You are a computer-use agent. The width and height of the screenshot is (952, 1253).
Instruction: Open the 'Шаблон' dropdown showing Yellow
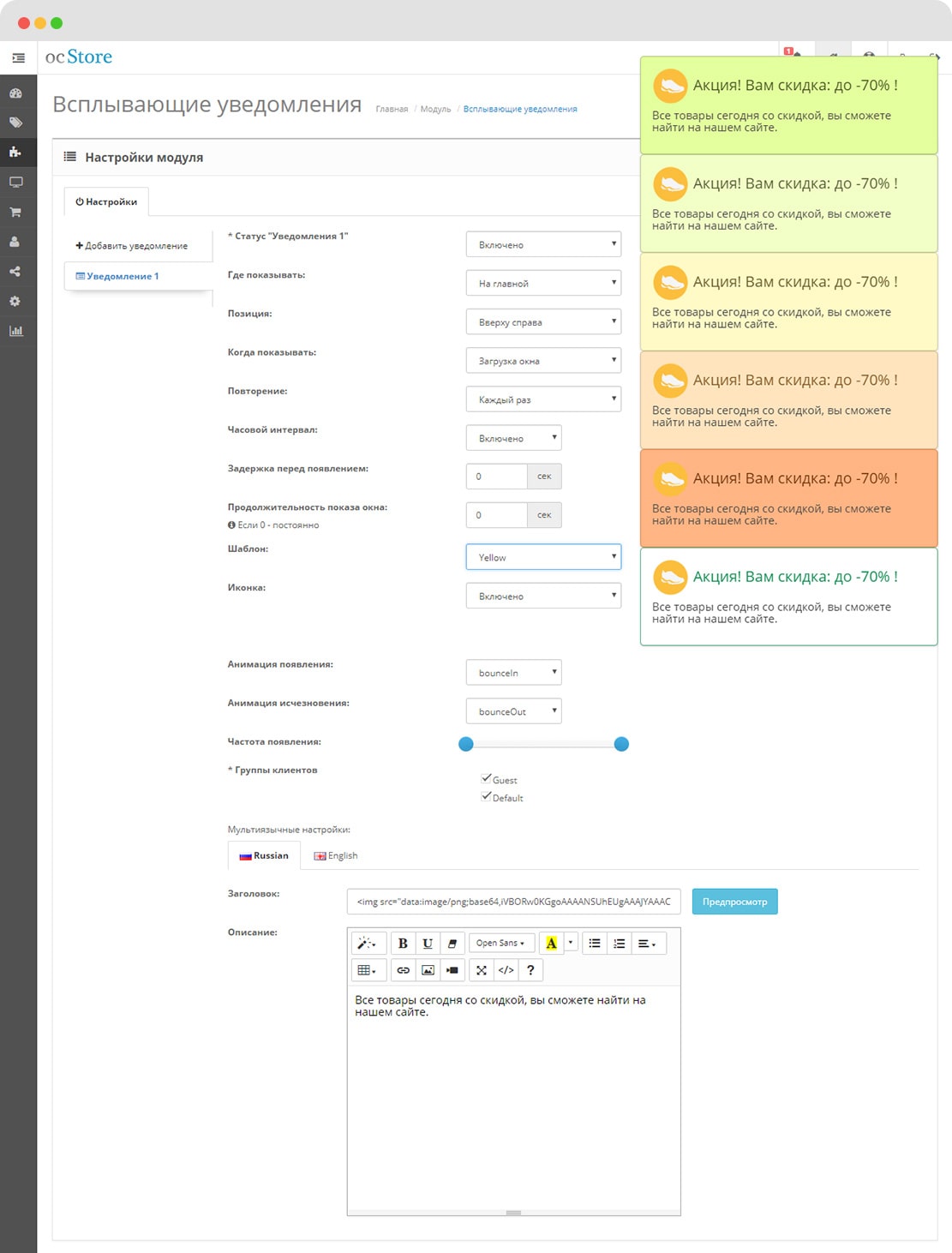coord(543,557)
